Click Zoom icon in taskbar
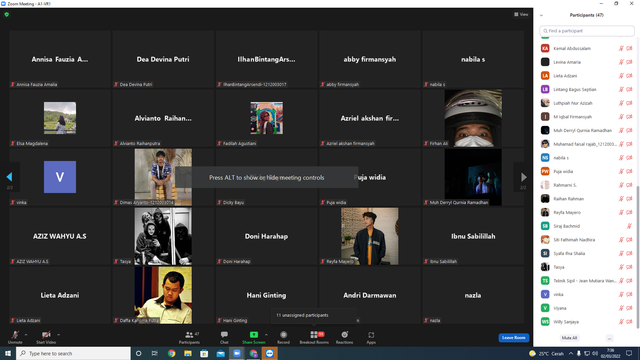The height and width of the screenshot is (360, 640). 237,353
